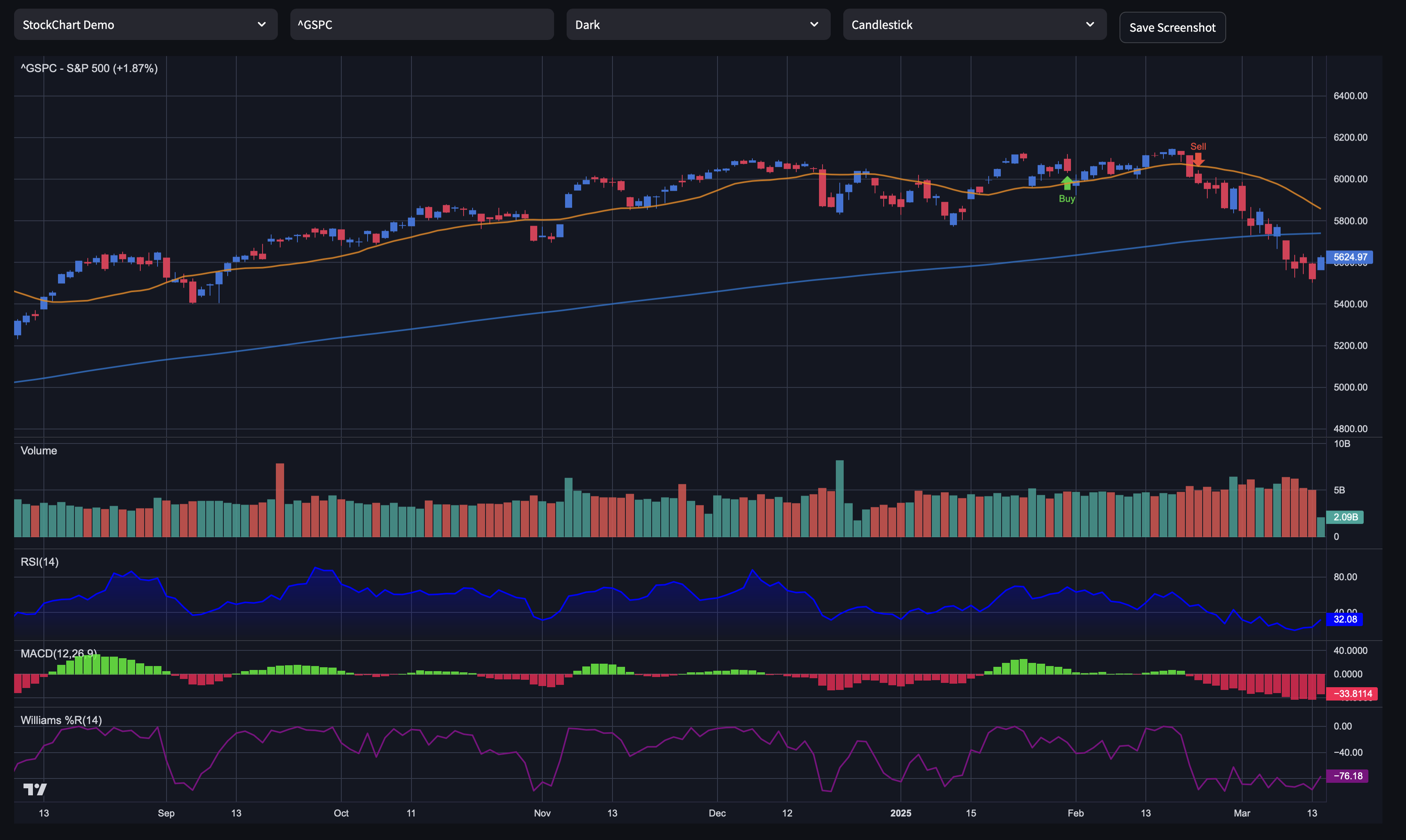Screen dimensions: 1406x840
Task: Click the TradingView logo icon
Action: tap(34, 789)
